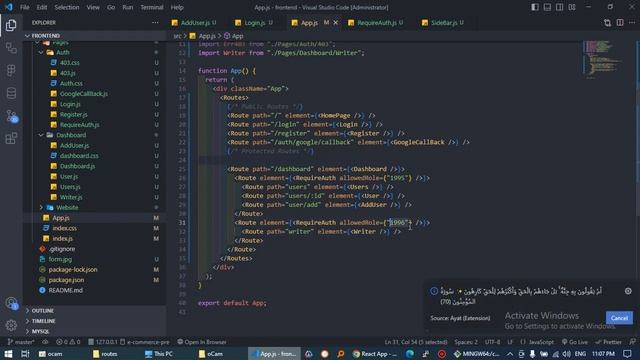Click the Prettier status item
The height and width of the screenshot is (360, 640).
608,342
